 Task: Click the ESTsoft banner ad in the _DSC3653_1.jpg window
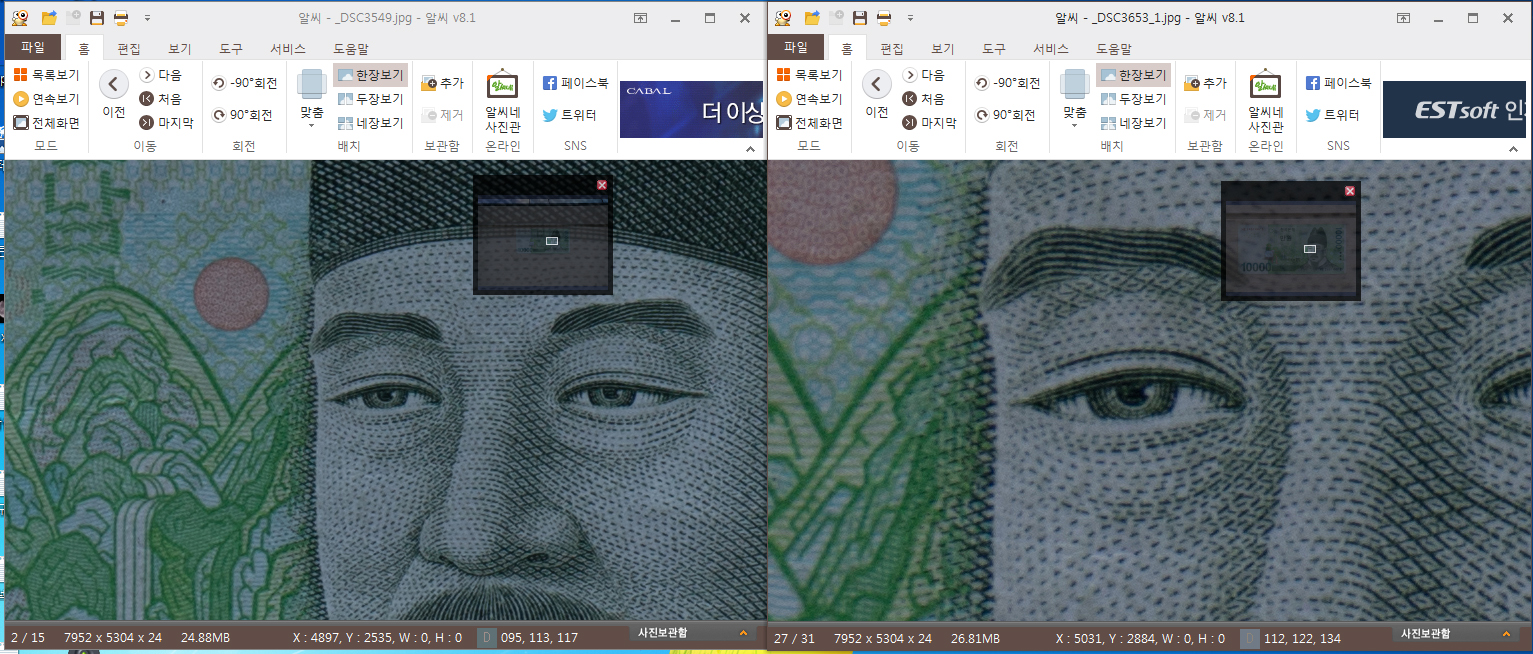[x=1454, y=109]
